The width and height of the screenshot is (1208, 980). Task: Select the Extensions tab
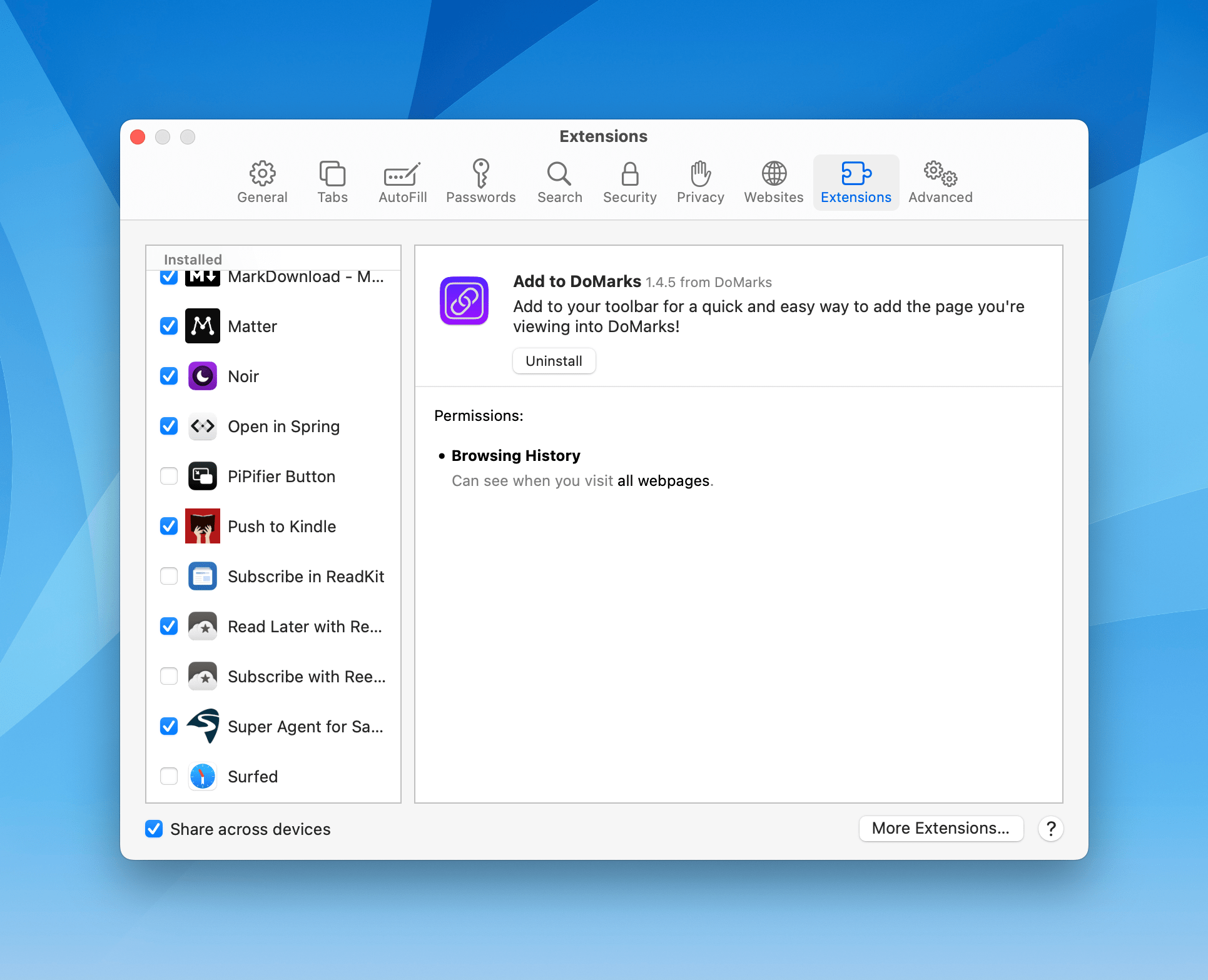pos(856,182)
